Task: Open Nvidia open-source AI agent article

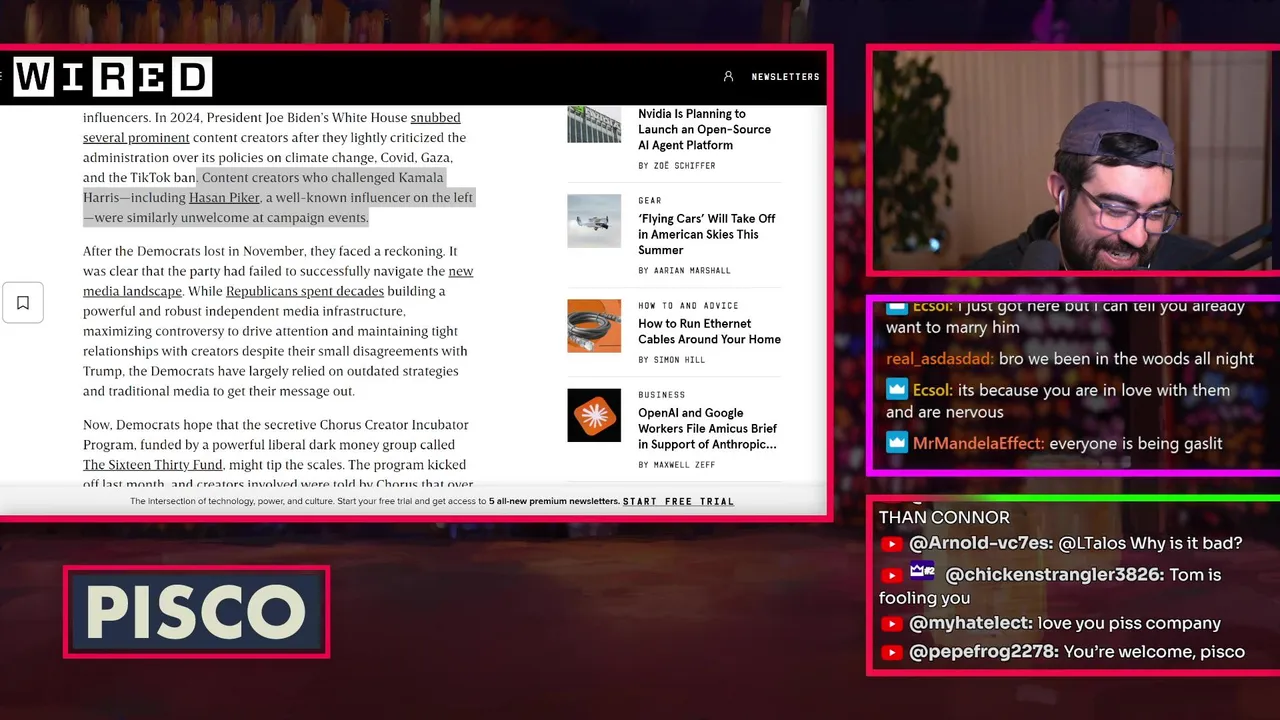Action: tap(704, 129)
